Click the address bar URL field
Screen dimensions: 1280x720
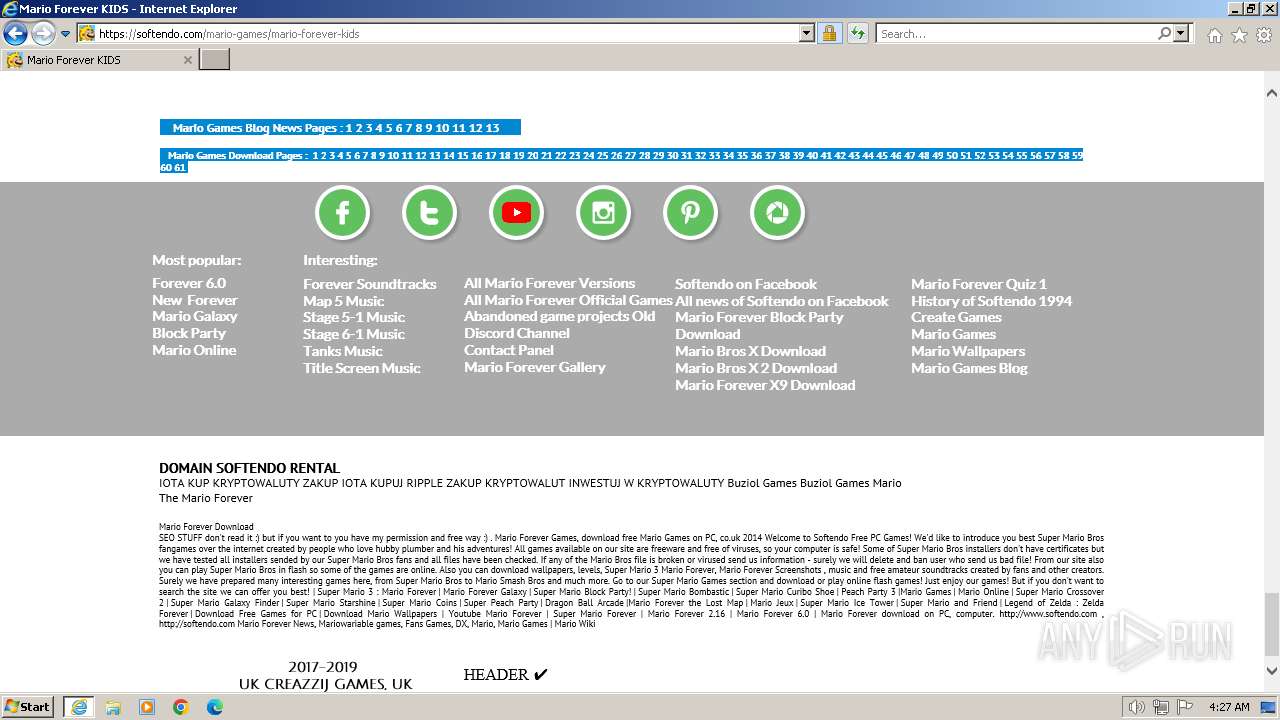pyautogui.click(x=445, y=33)
